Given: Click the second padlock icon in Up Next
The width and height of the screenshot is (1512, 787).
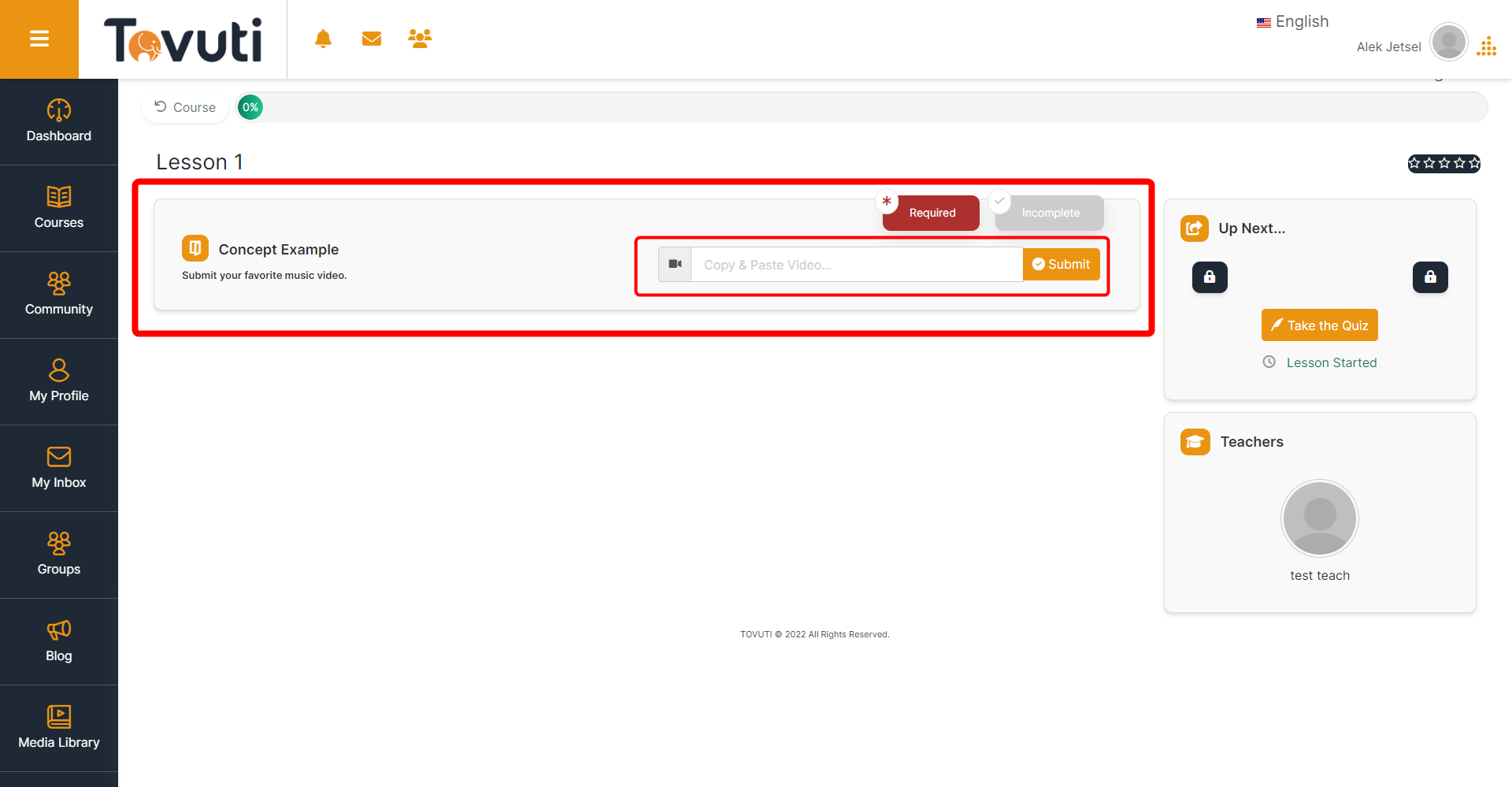Looking at the screenshot, I should pos(1430,277).
